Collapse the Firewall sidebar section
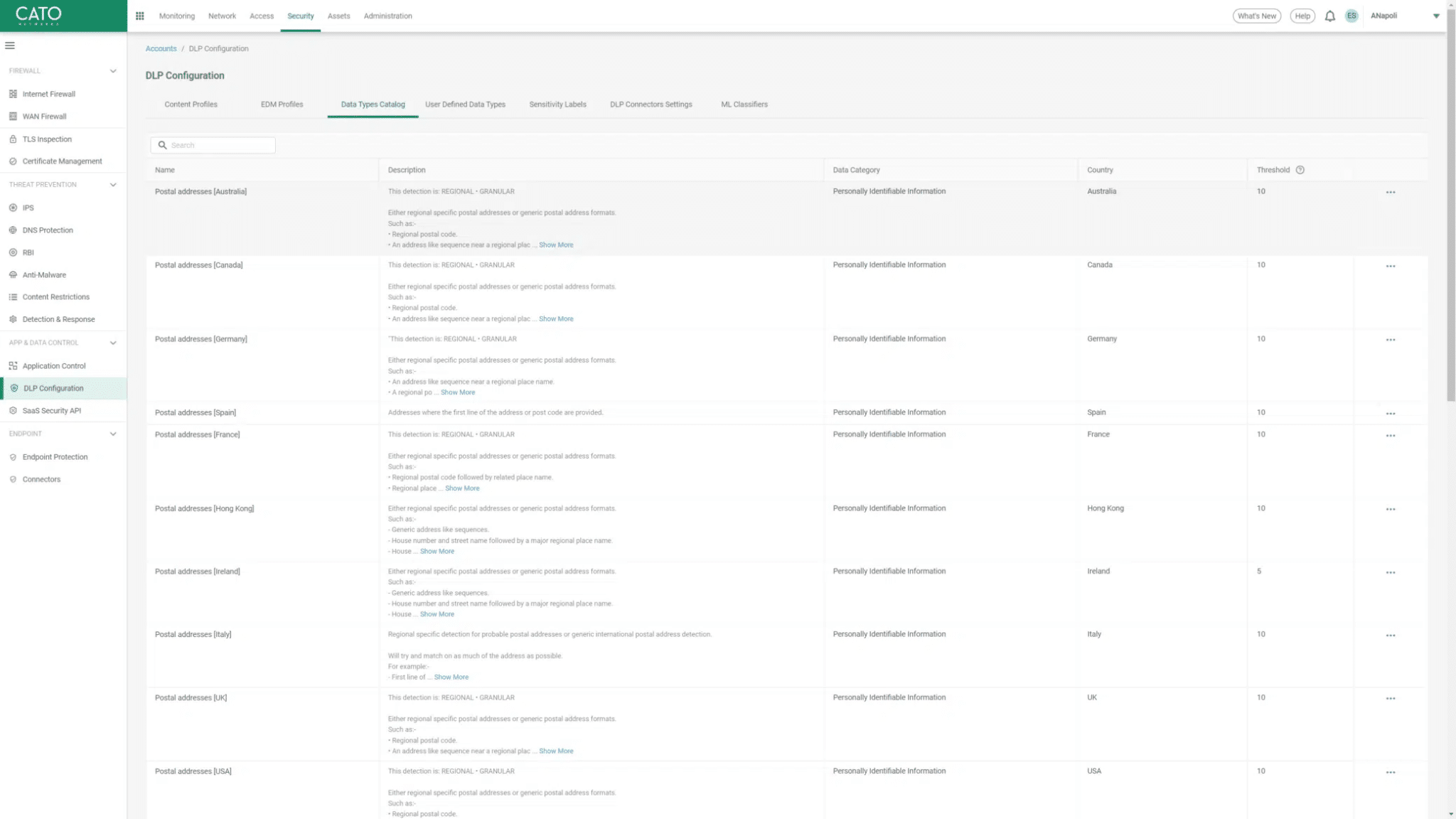 pos(113,71)
